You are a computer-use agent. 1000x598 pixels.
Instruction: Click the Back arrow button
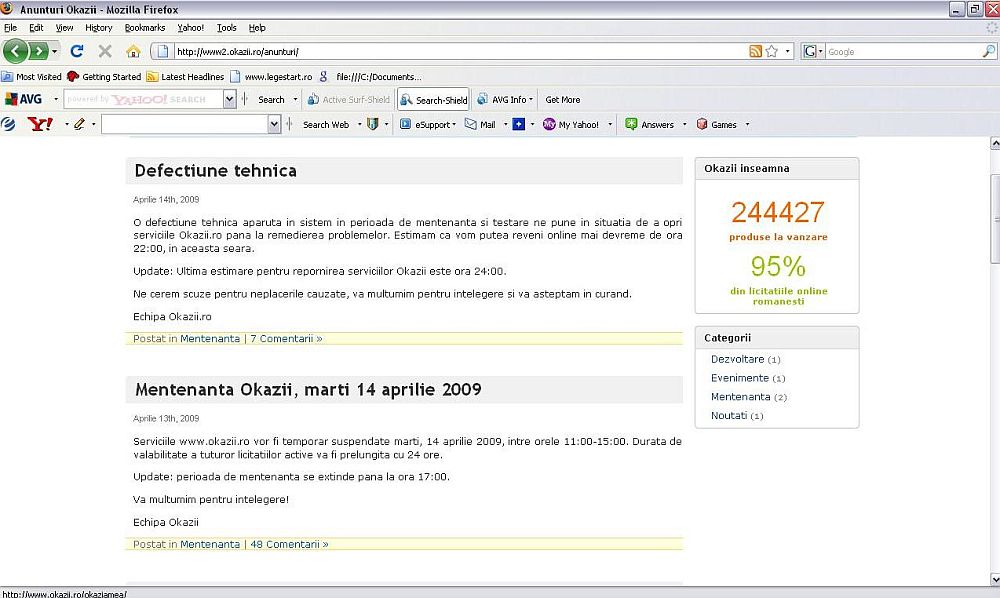[x=15, y=51]
